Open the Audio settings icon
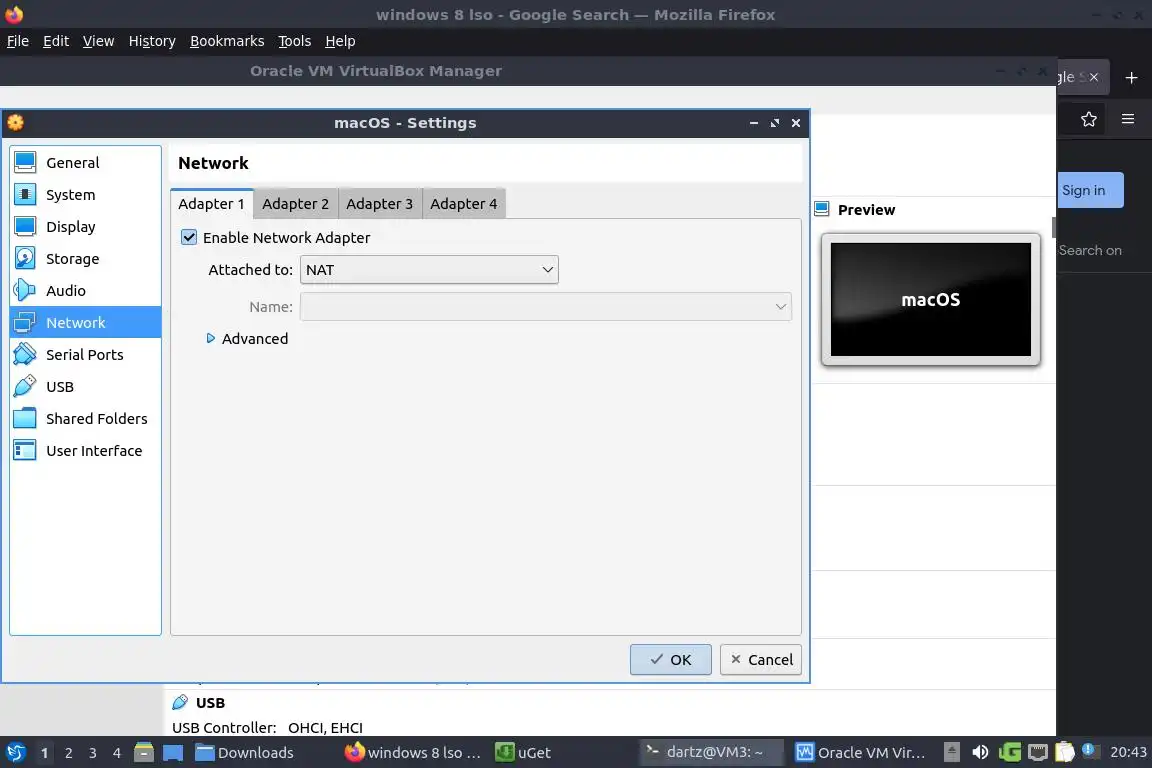Screen dimensions: 1152x768 (x=25, y=290)
